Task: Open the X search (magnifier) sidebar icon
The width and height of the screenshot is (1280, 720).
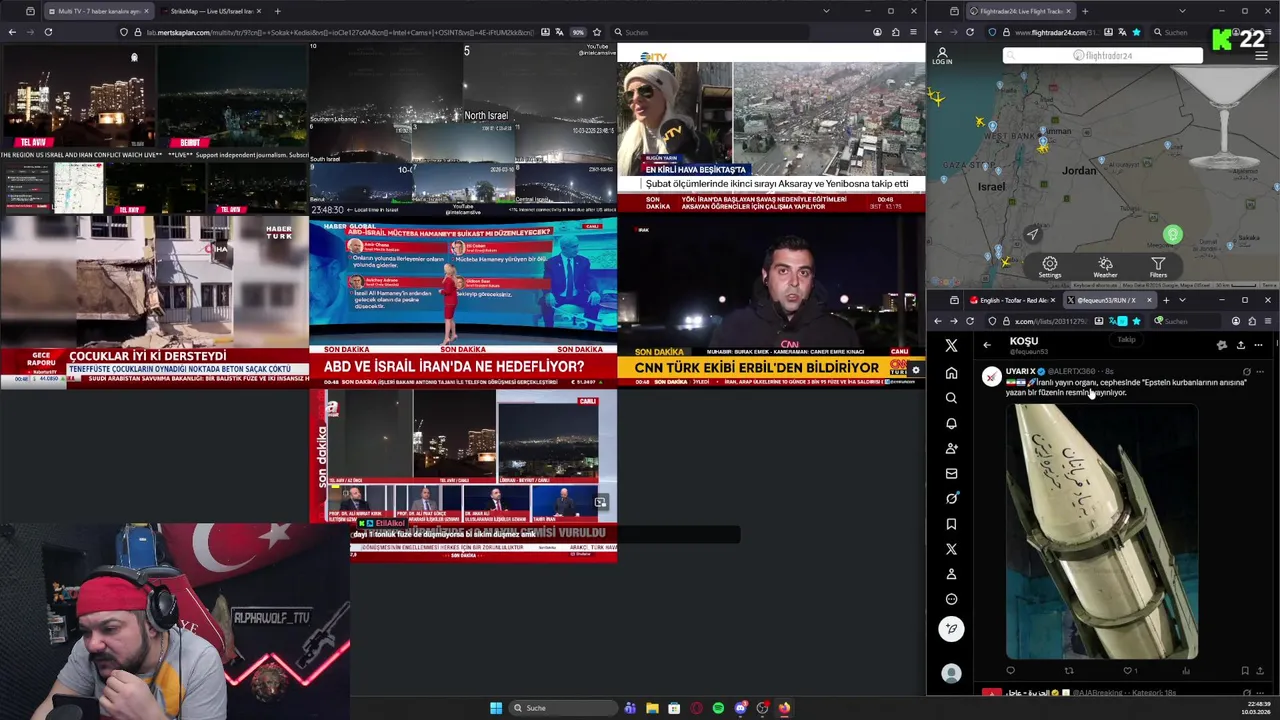Action: point(951,398)
